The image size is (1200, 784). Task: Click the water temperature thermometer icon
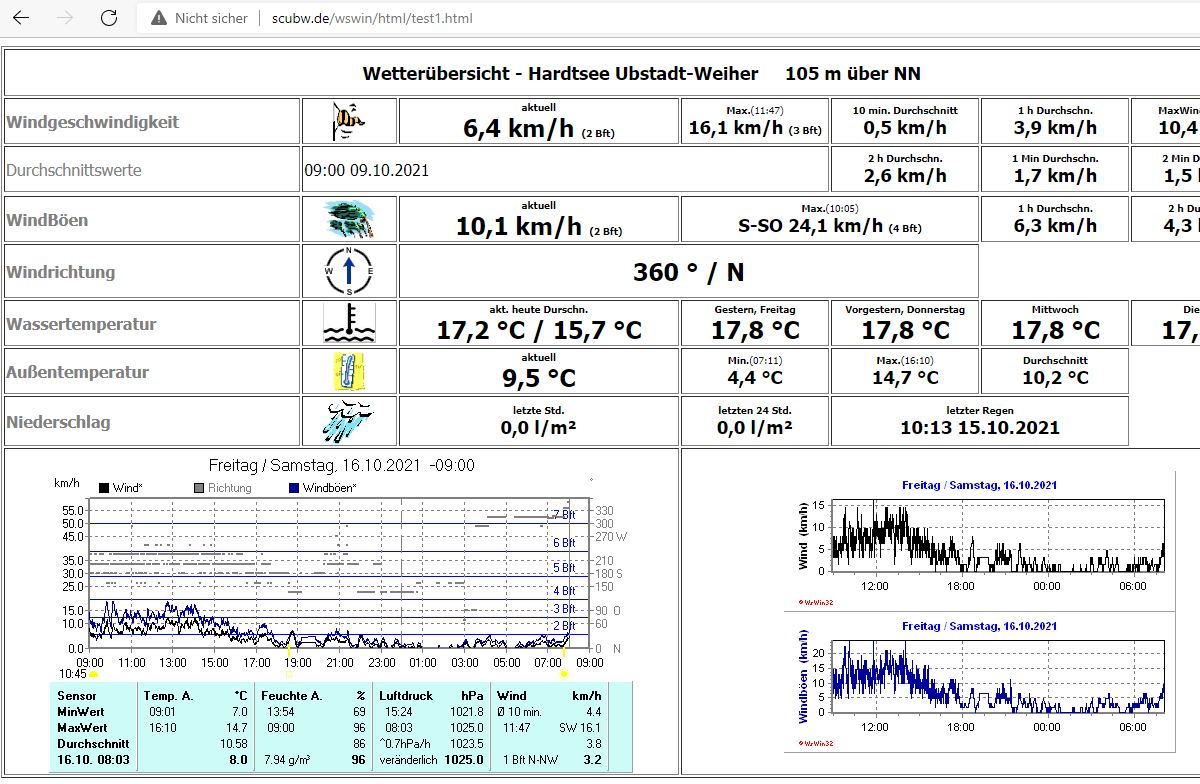tap(349, 324)
